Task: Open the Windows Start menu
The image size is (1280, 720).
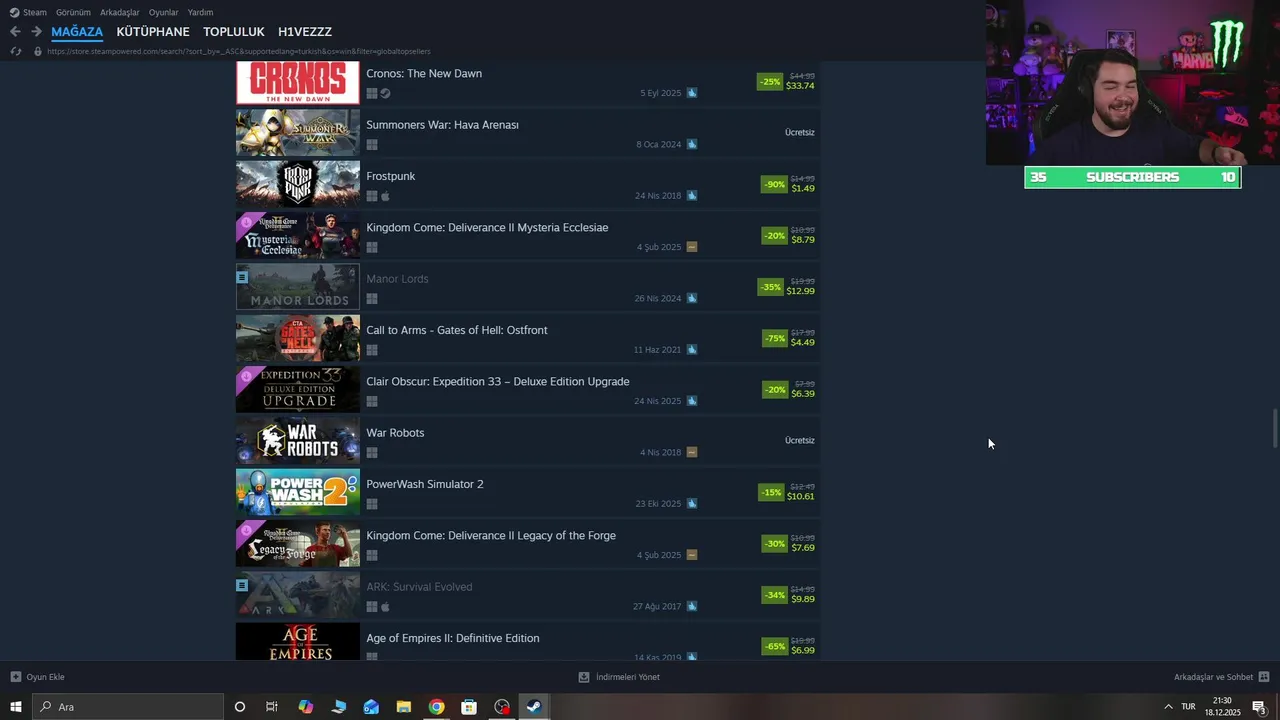Action: (x=16, y=707)
